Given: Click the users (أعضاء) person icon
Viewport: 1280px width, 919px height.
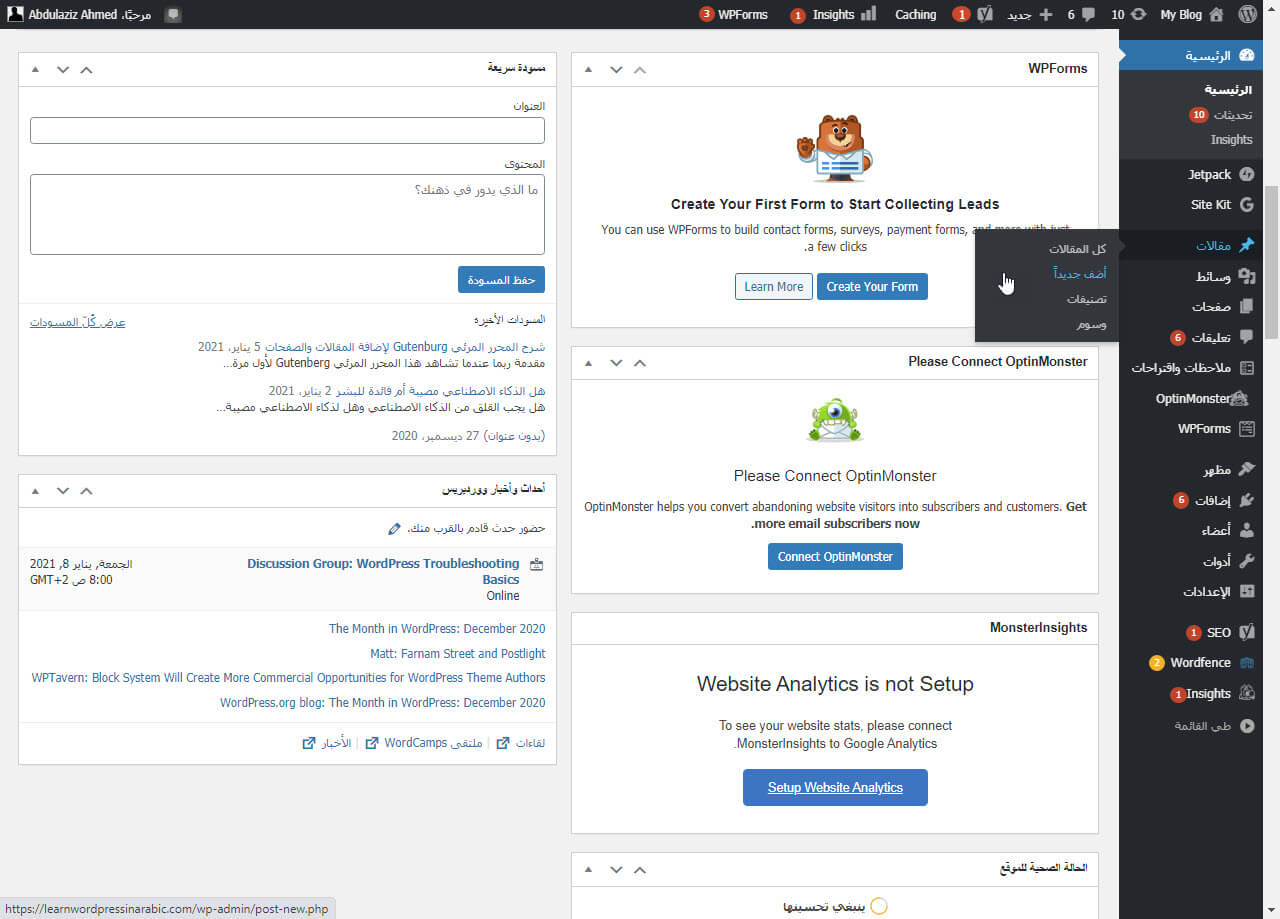Looking at the screenshot, I should [x=1246, y=530].
